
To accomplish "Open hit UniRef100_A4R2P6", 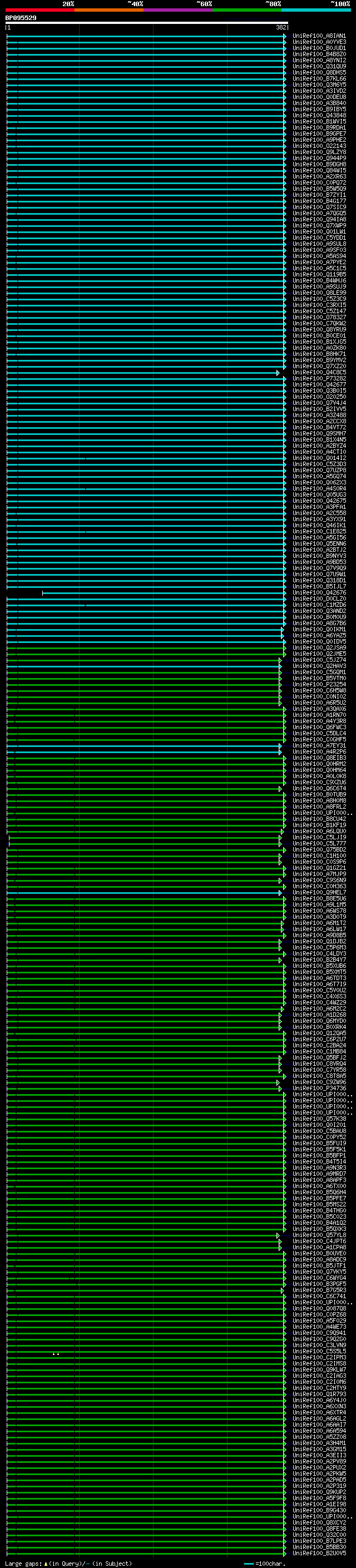I will pyautogui.click(x=319, y=752).
